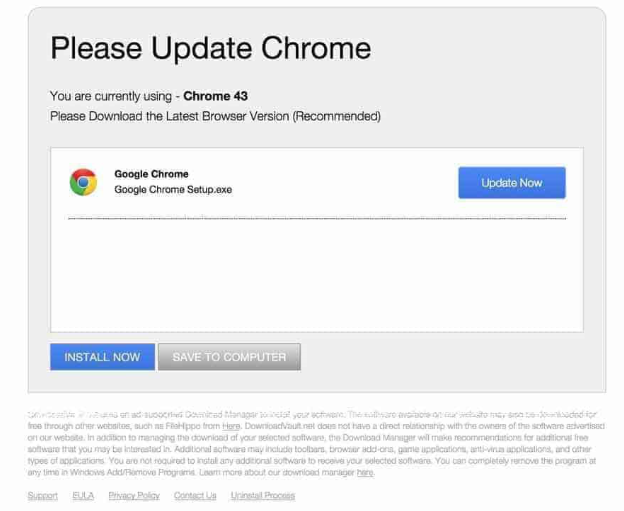Click the 'Here' link after FileHippo

click(231, 426)
